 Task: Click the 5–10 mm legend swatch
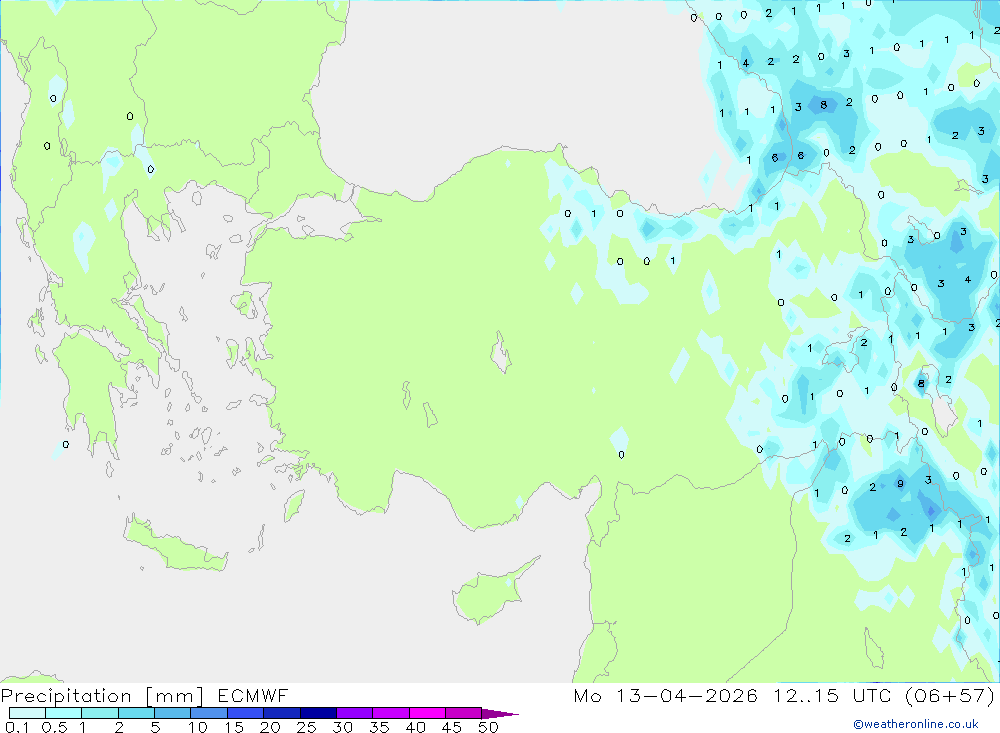click(172, 713)
